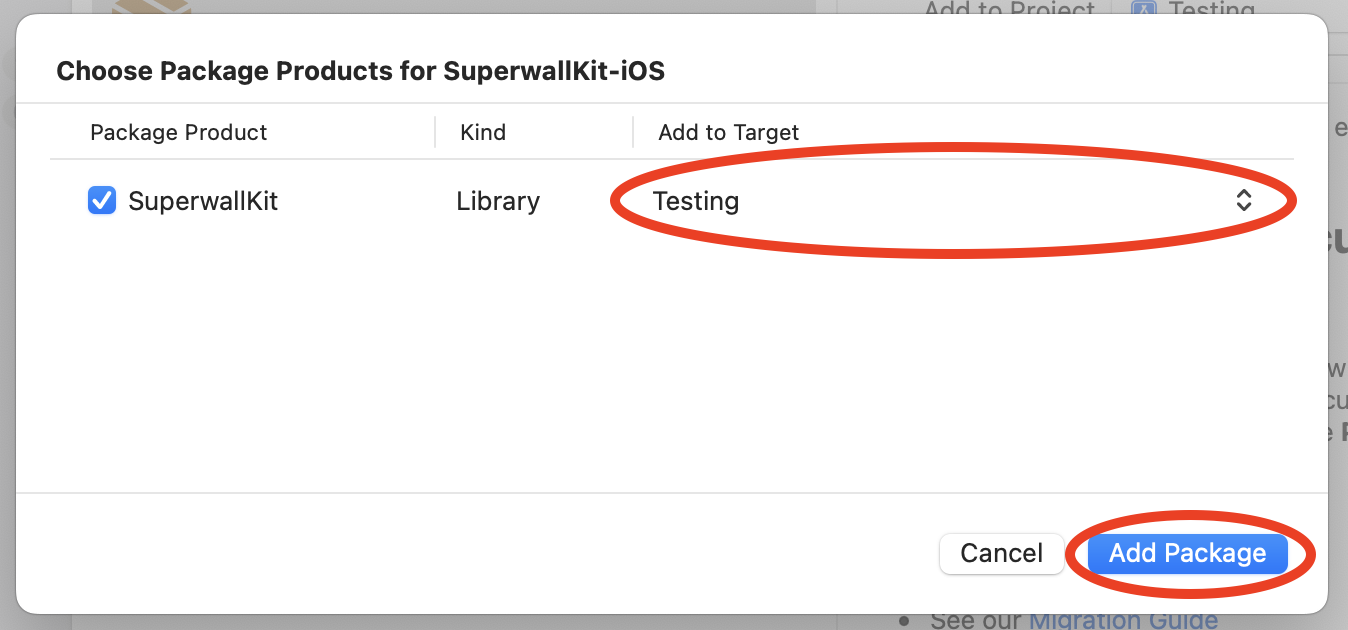
Task: Click the up-down chevron of target selector
Action: coord(1243,200)
